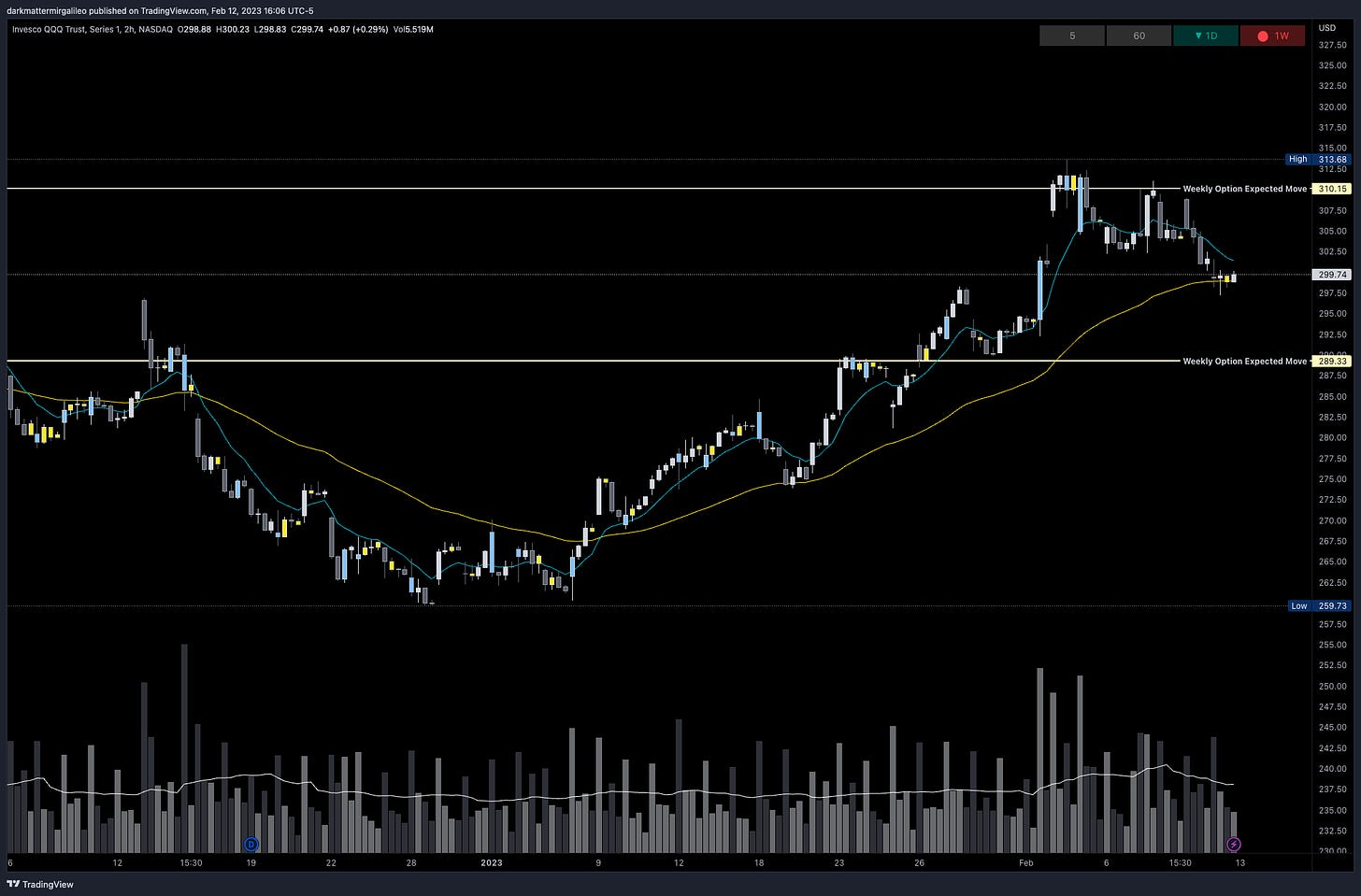Click the +0.87 (+0.29%) change readout
Screen dimensions: 1361x896
(358, 29)
